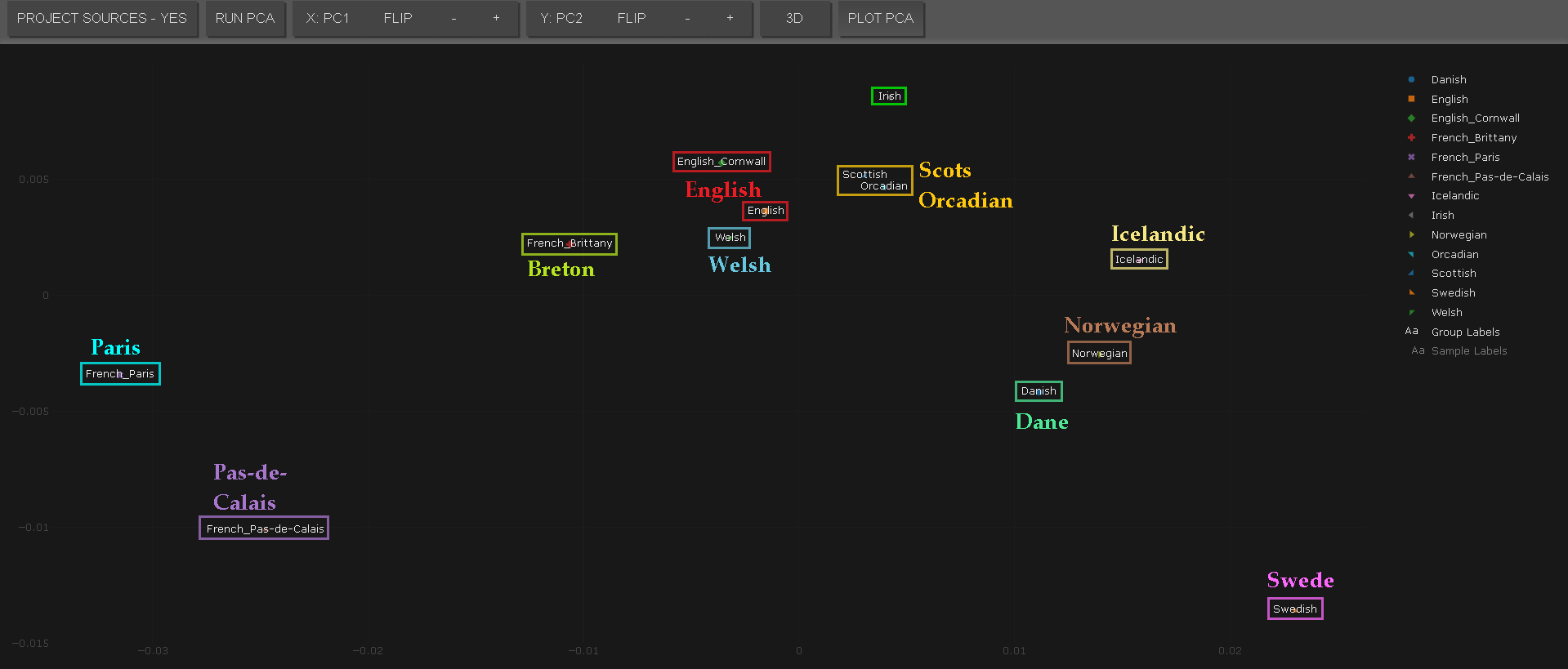Click the Danish legend text

tap(1449, 80)
